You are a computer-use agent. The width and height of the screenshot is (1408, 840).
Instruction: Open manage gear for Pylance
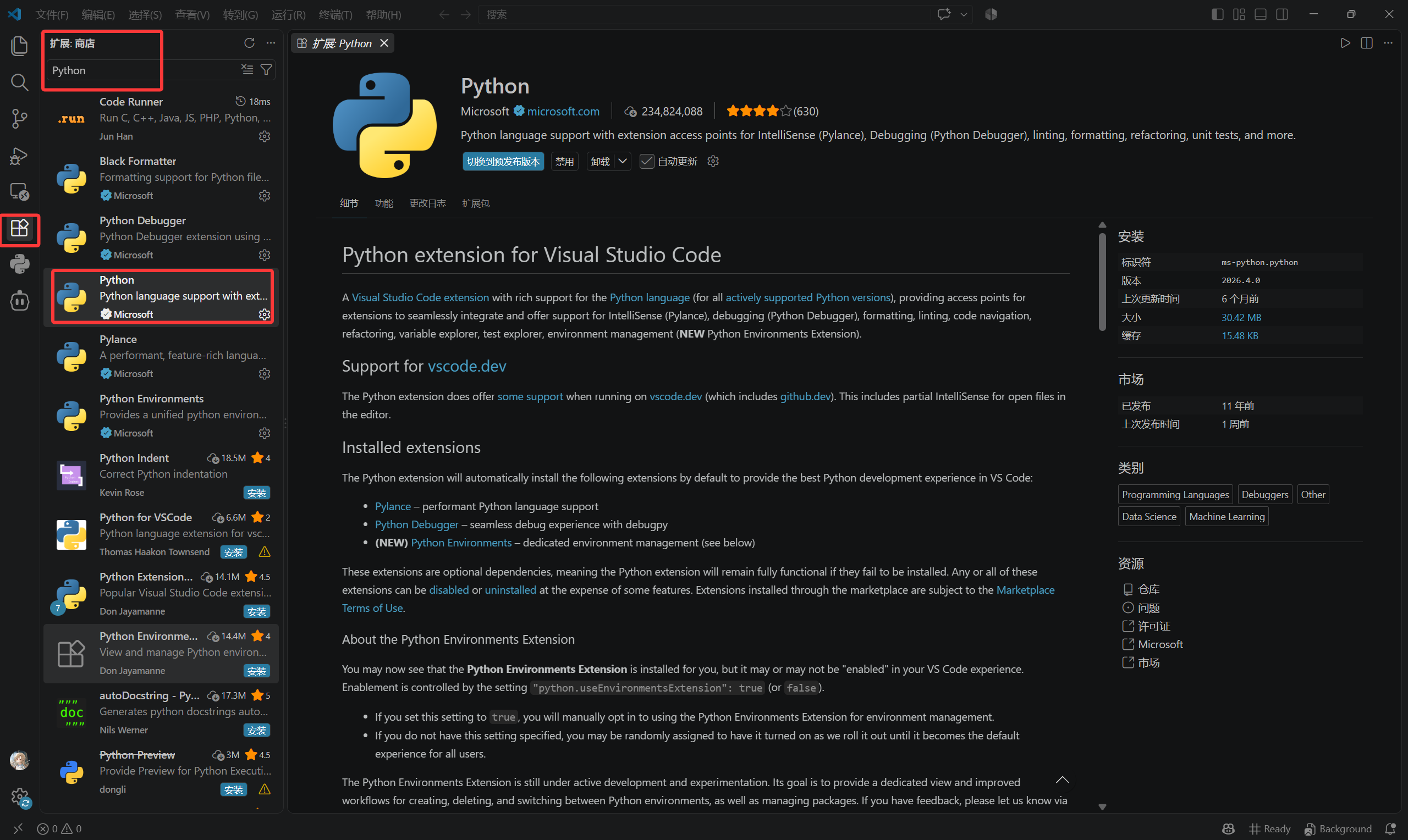(265, 374)
